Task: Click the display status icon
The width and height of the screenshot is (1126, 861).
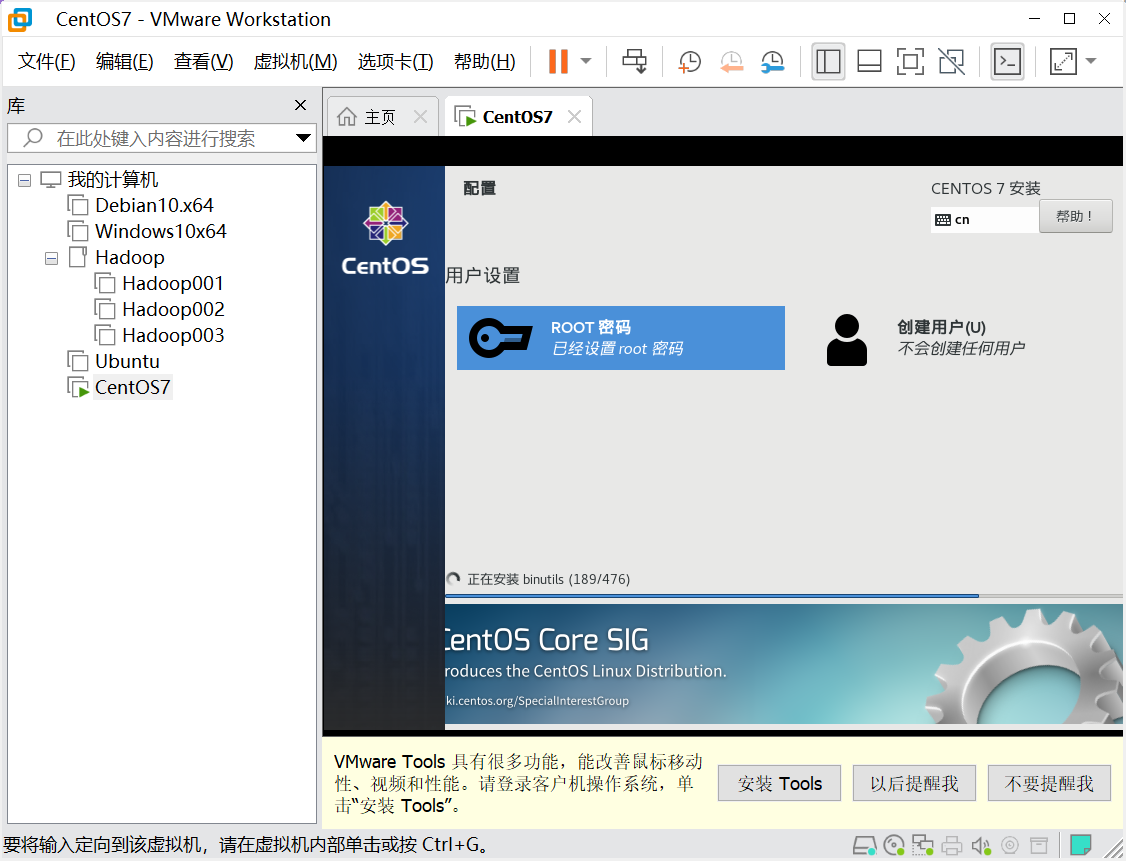Action: point(1038,845)
